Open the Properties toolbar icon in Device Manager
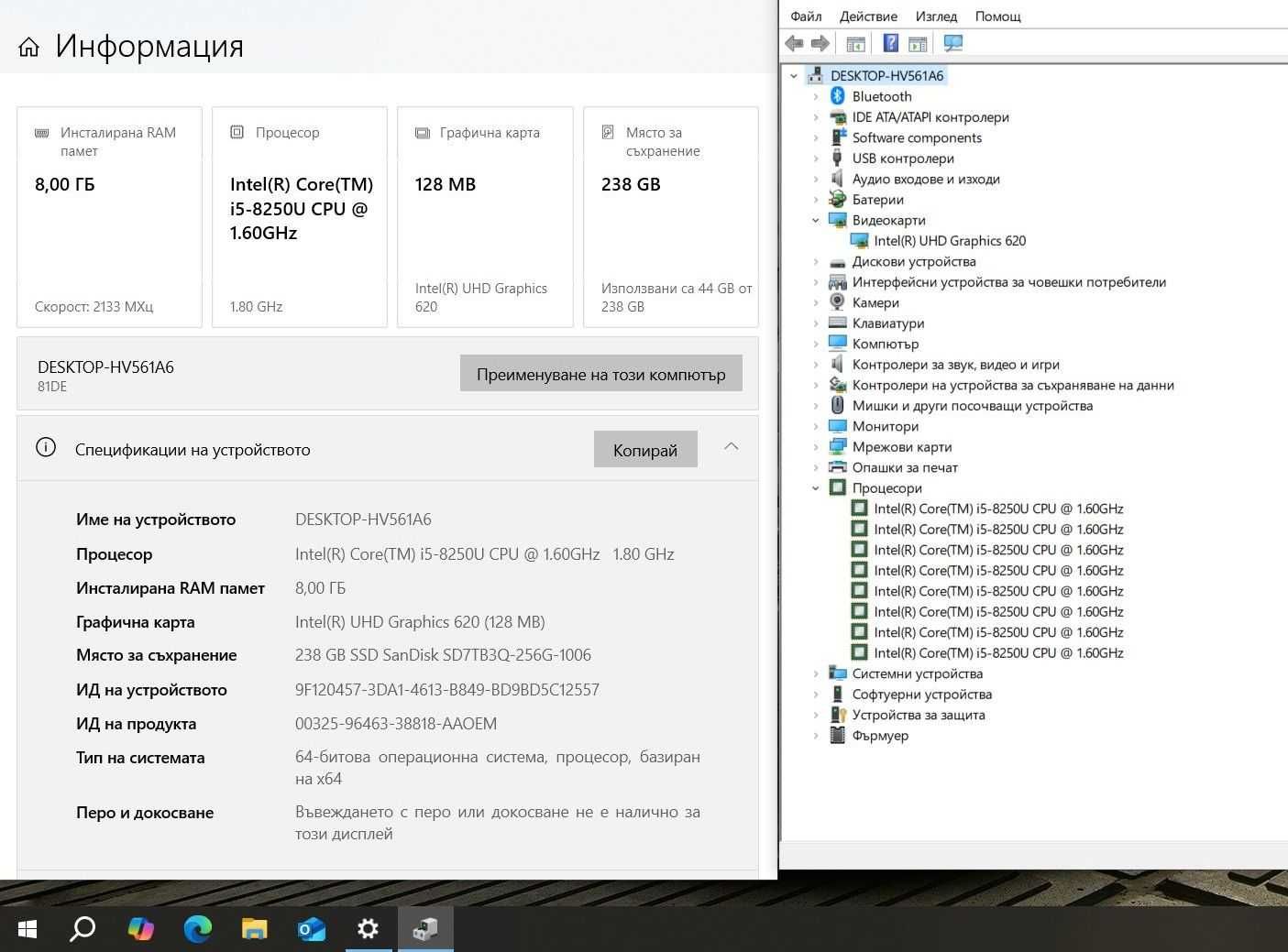Image resolution: width=1288 pixels, height=952 pixels. click(x=855, y=43)
